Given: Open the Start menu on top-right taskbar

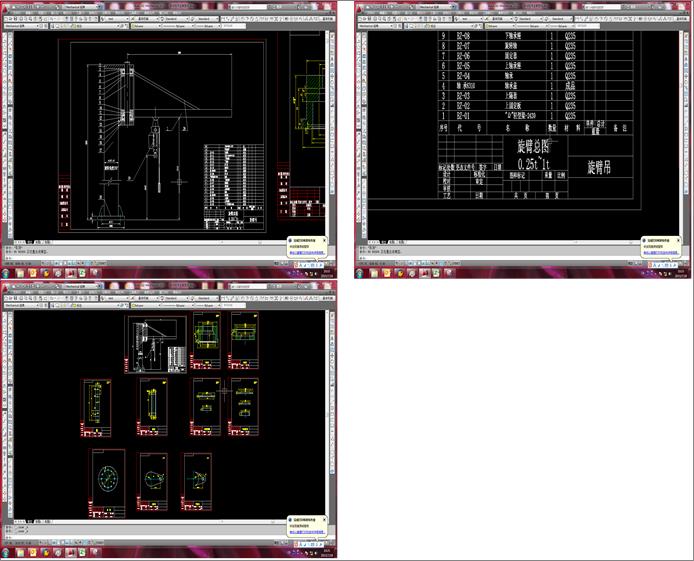Looking at the screenshot, I should click(x=360, y=273).
